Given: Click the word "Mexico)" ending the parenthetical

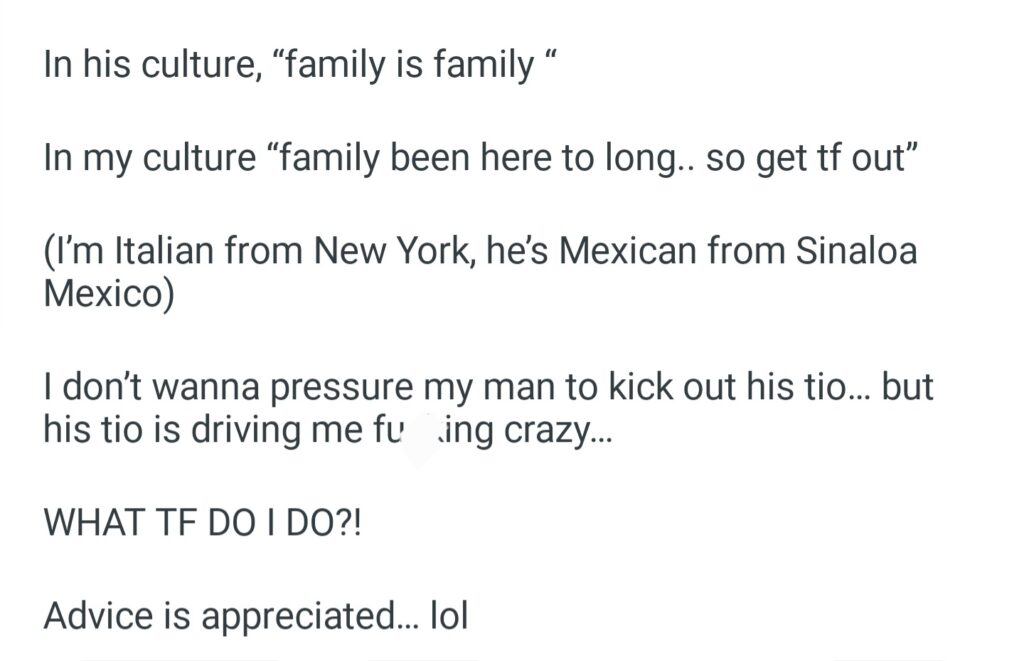Looking at the screenshot, I should (x=108, y=294).
